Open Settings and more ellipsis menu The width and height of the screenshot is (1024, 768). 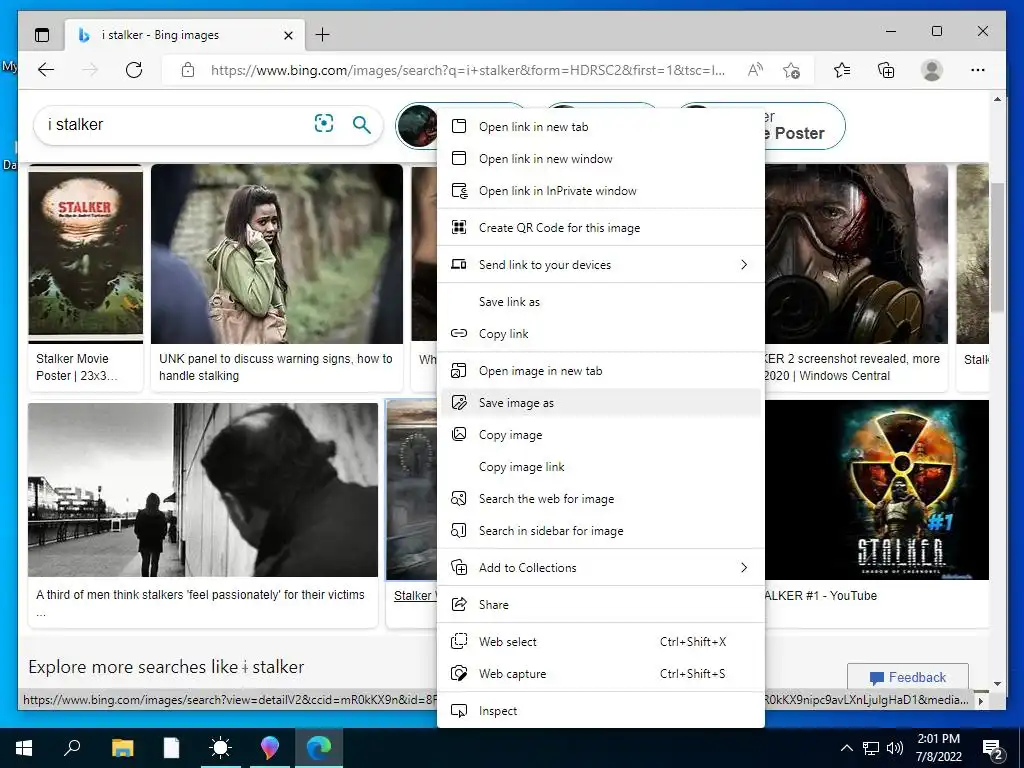pos(978,70)
